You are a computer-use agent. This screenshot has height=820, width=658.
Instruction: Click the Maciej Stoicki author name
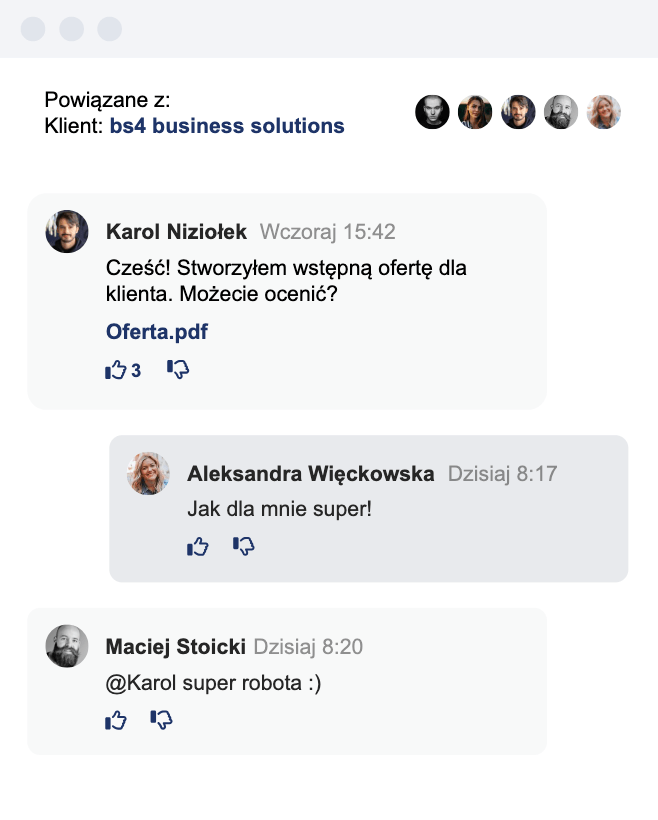tap(175, 647)
